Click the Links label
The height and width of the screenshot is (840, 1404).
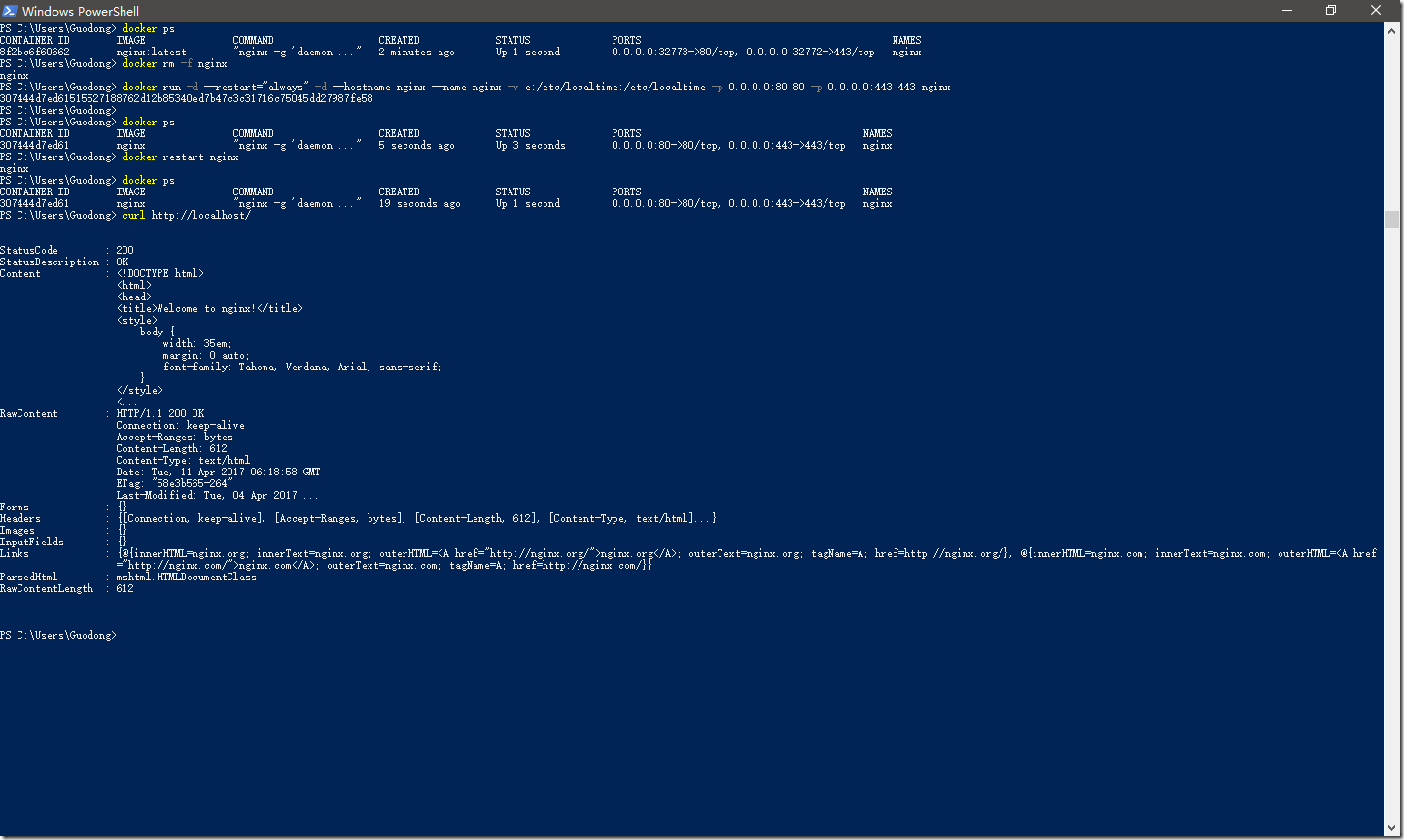pos(15,554)
